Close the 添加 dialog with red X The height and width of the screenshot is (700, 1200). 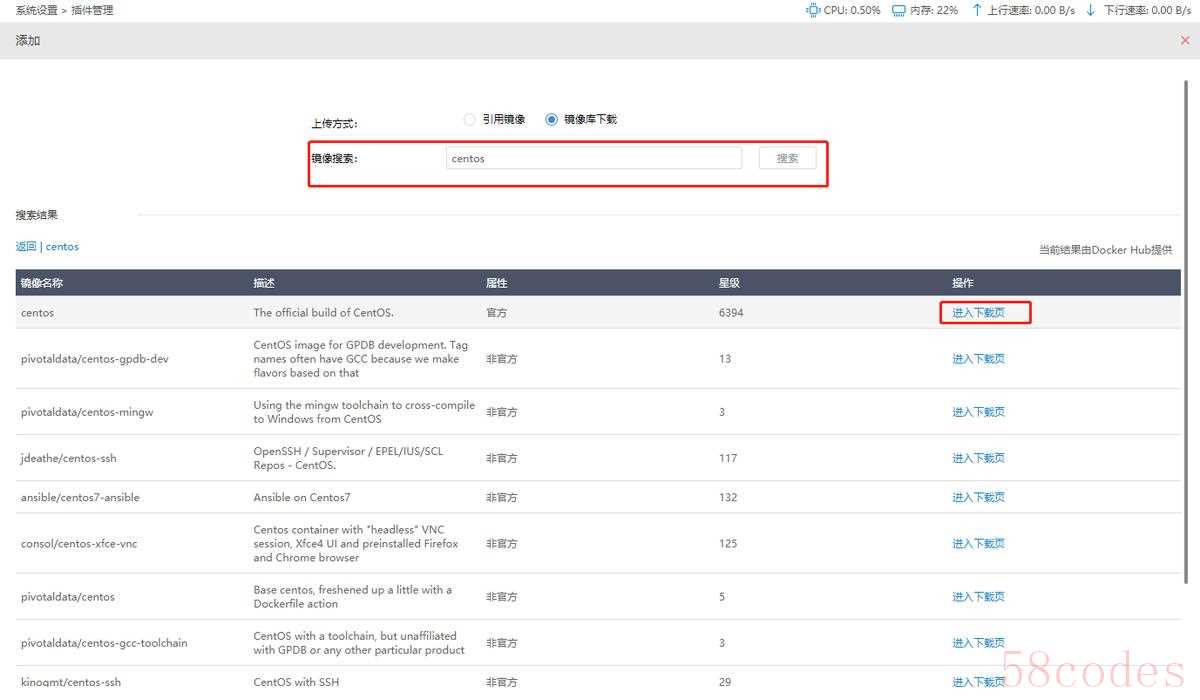(x=1185, y=41)
